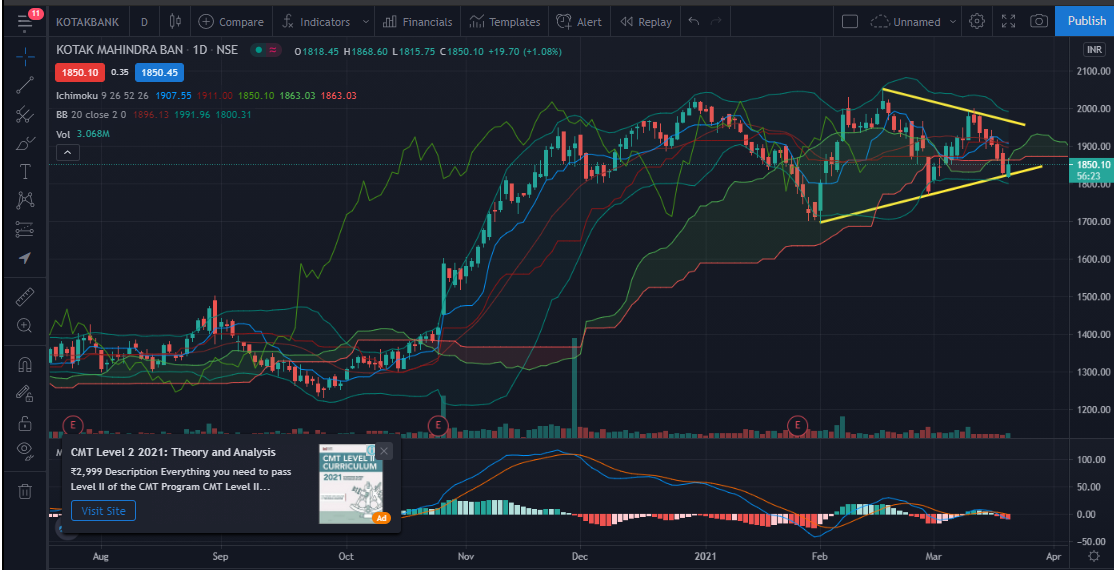The height and width of the screenshot is (570, 1114).
Task: Click the redo arrow
Action: pos(716,21)
